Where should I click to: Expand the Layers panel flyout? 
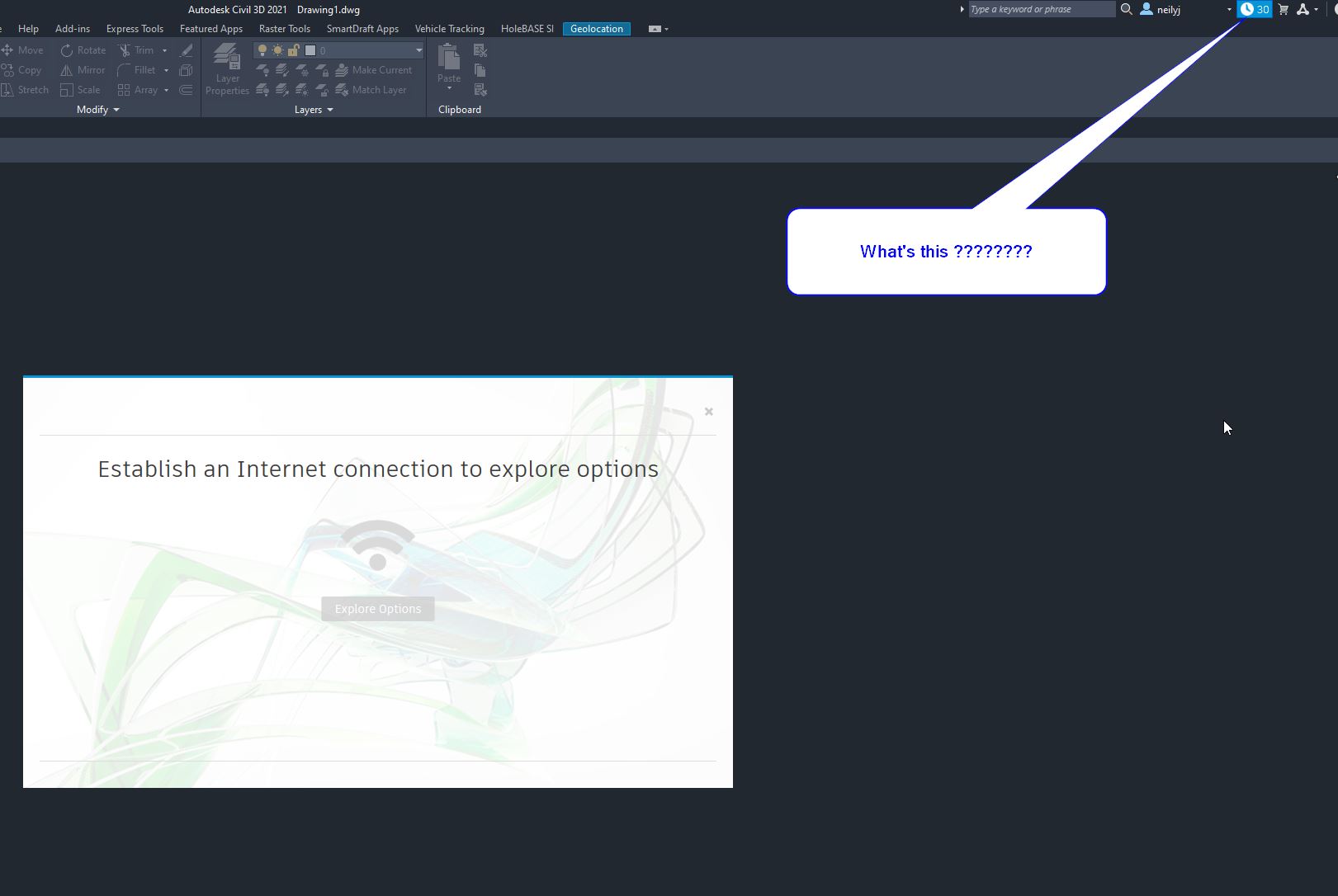coord(330,109)
